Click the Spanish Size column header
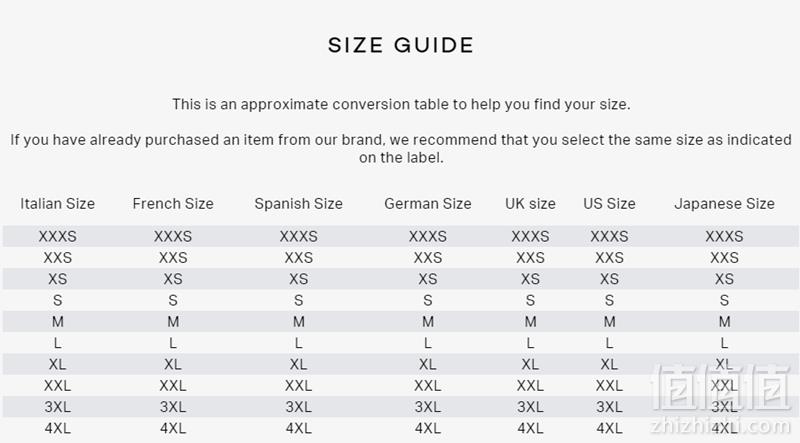Screen dimensions: 800x443 298,204
